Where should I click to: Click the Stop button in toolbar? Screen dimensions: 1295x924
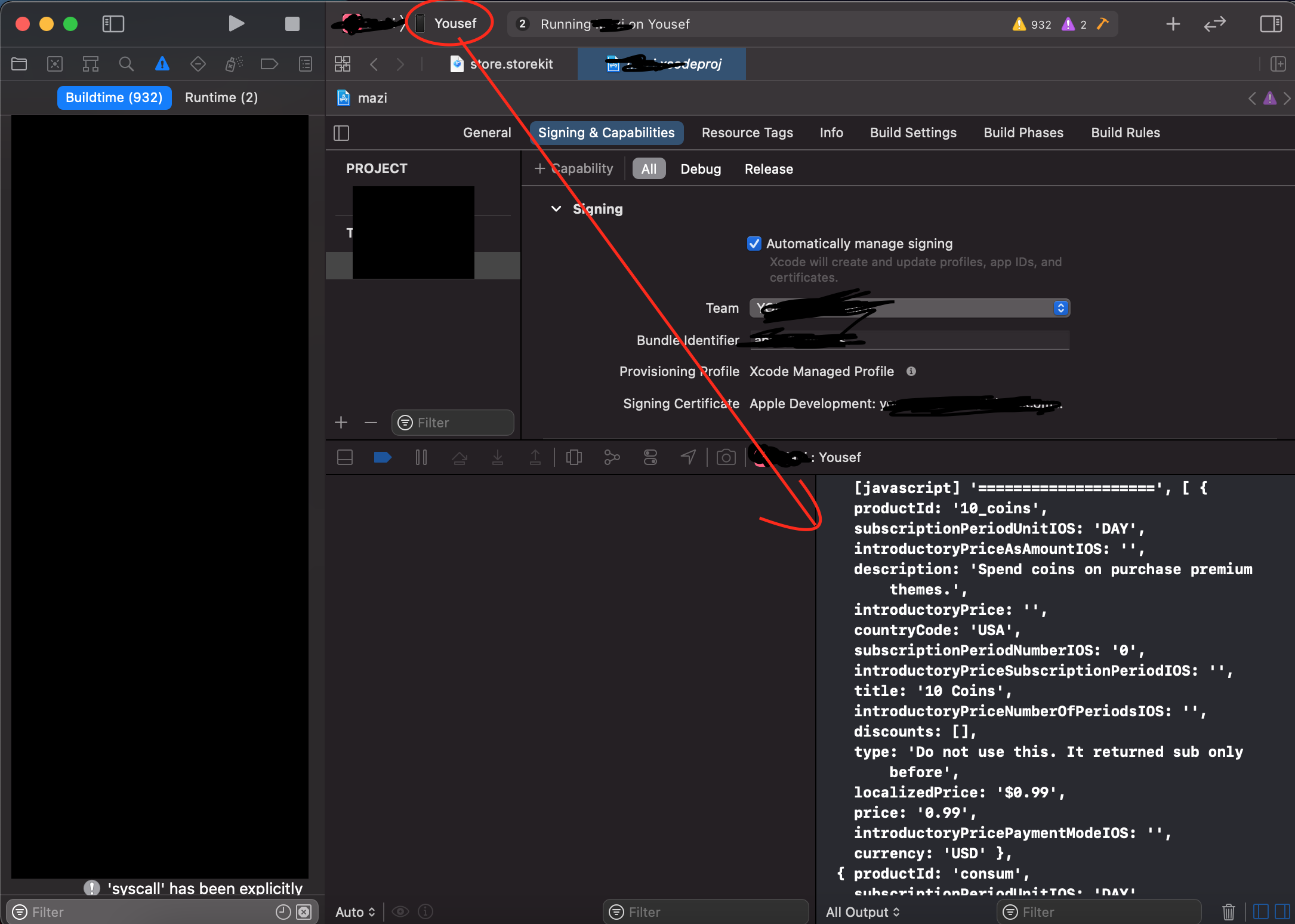[x=292, y=24]
